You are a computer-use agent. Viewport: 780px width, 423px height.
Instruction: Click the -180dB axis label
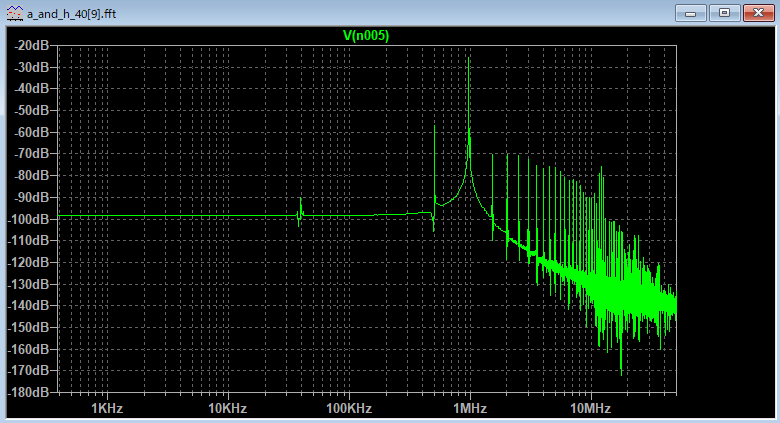pyautogui.click(x=29, y=393)
